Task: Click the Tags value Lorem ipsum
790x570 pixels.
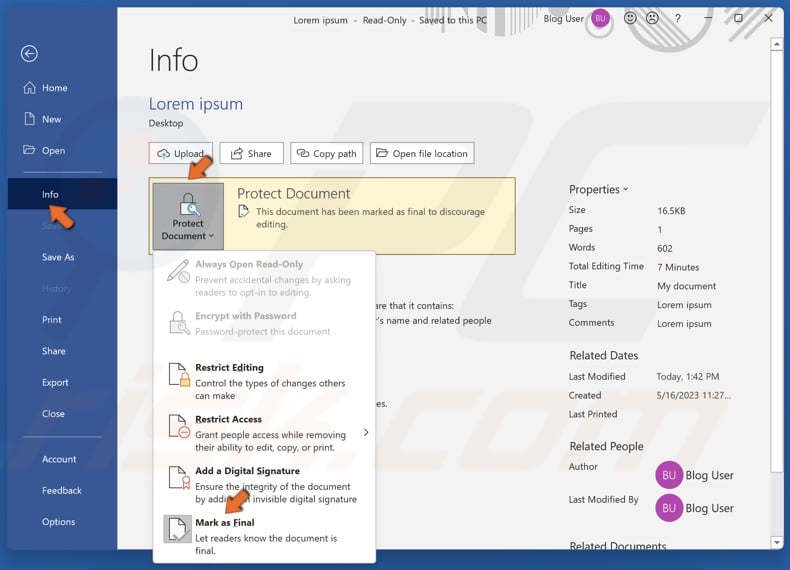Action: (x=684, y=305)
